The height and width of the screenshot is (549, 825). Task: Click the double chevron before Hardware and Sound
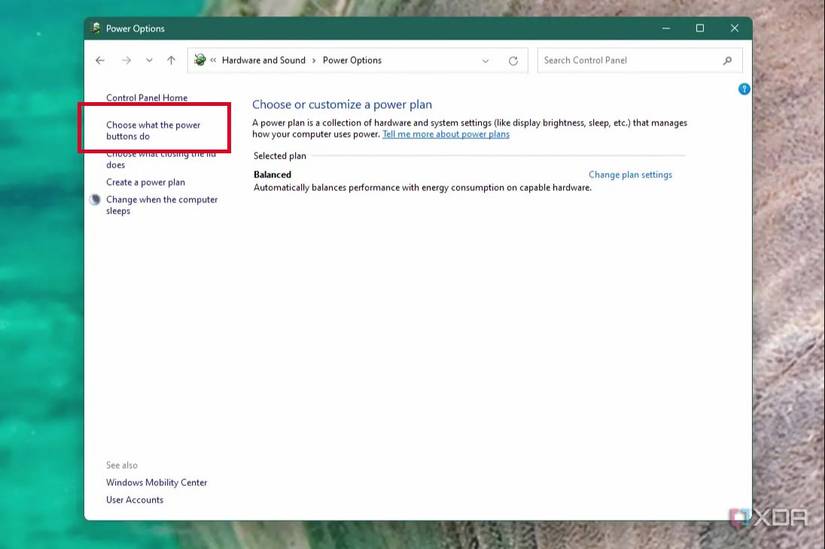click(213, 61)
